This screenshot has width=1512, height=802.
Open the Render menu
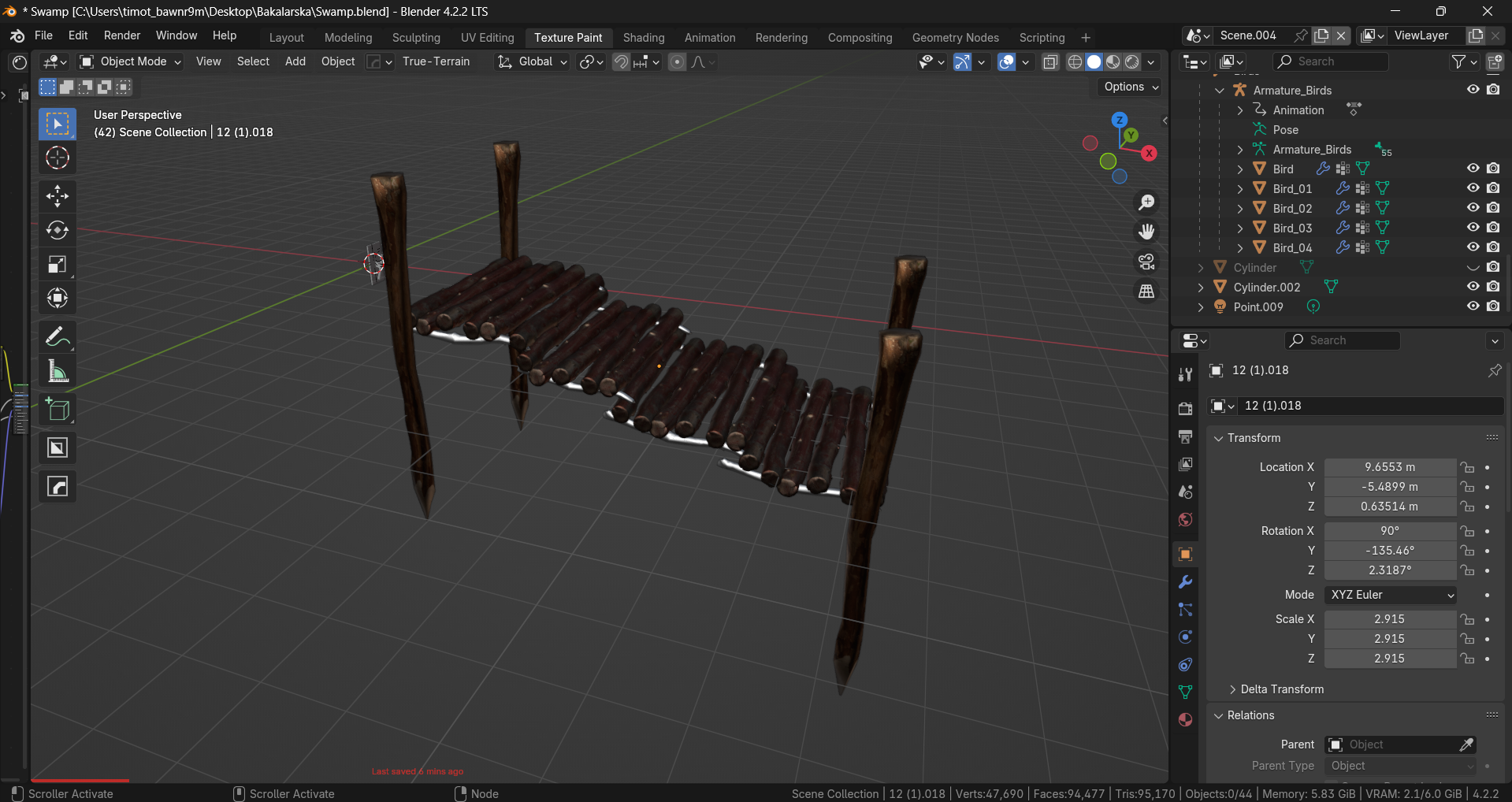pos(122,35)
